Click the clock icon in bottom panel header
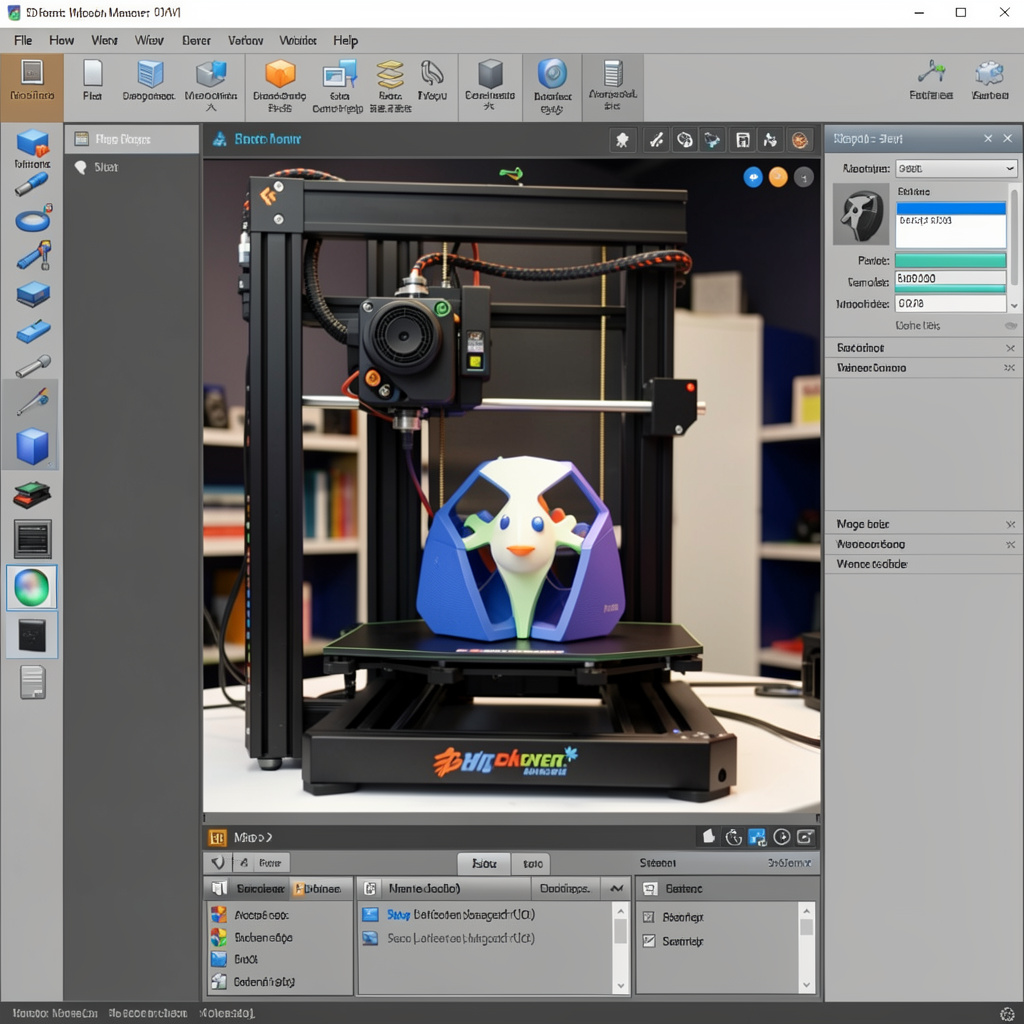1024x1024 pixels. coord(782,837)
